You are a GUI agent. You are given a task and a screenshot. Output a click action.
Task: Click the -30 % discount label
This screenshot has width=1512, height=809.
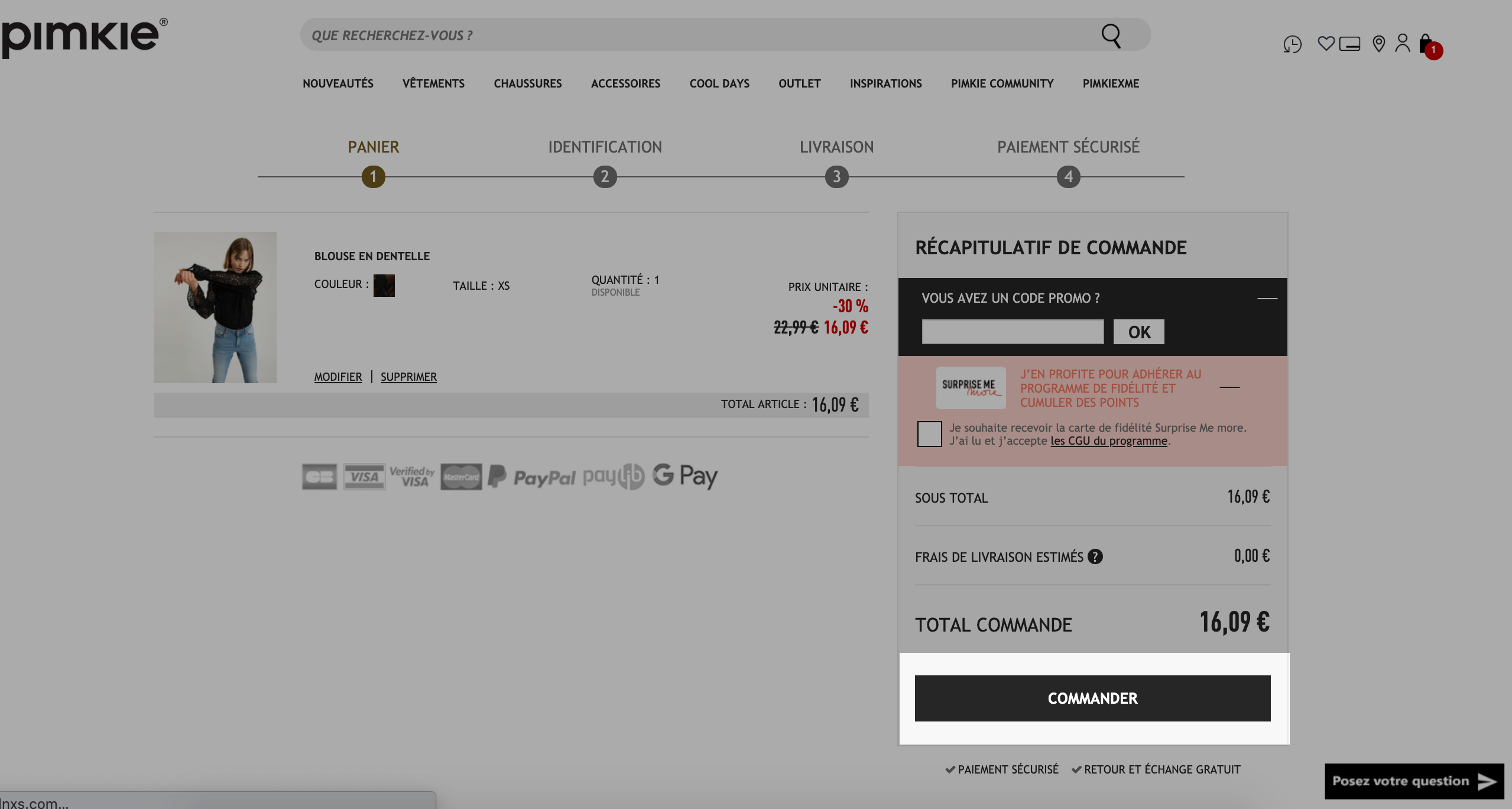[x=851, y=306]
